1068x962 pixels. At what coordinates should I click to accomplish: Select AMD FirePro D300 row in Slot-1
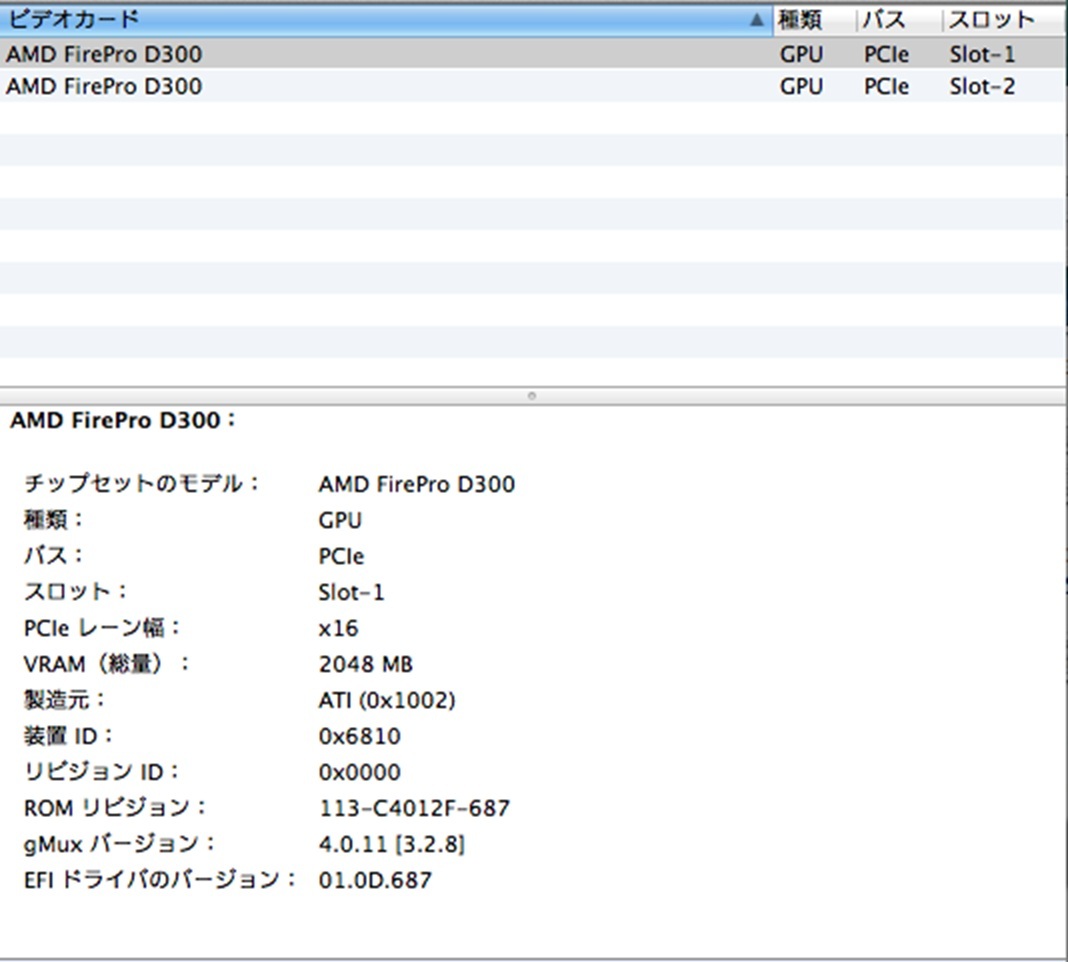tap(533, 54)
